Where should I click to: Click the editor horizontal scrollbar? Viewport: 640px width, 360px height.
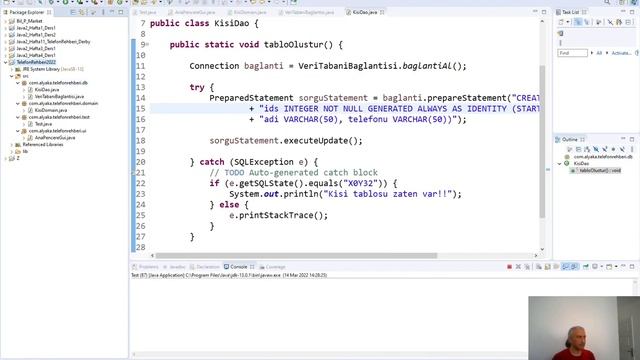(296, 256)
